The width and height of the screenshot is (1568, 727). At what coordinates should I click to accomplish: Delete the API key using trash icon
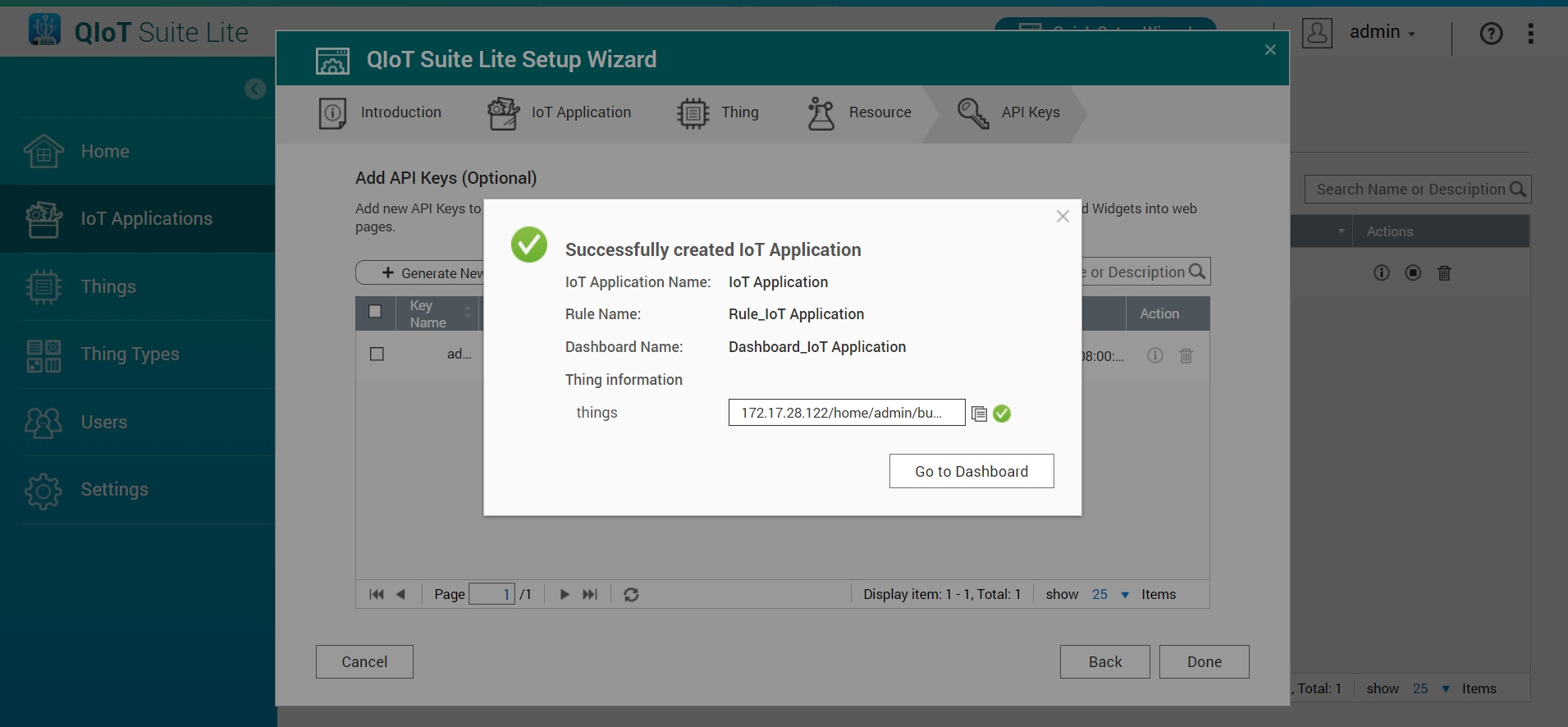[1186, 355]
